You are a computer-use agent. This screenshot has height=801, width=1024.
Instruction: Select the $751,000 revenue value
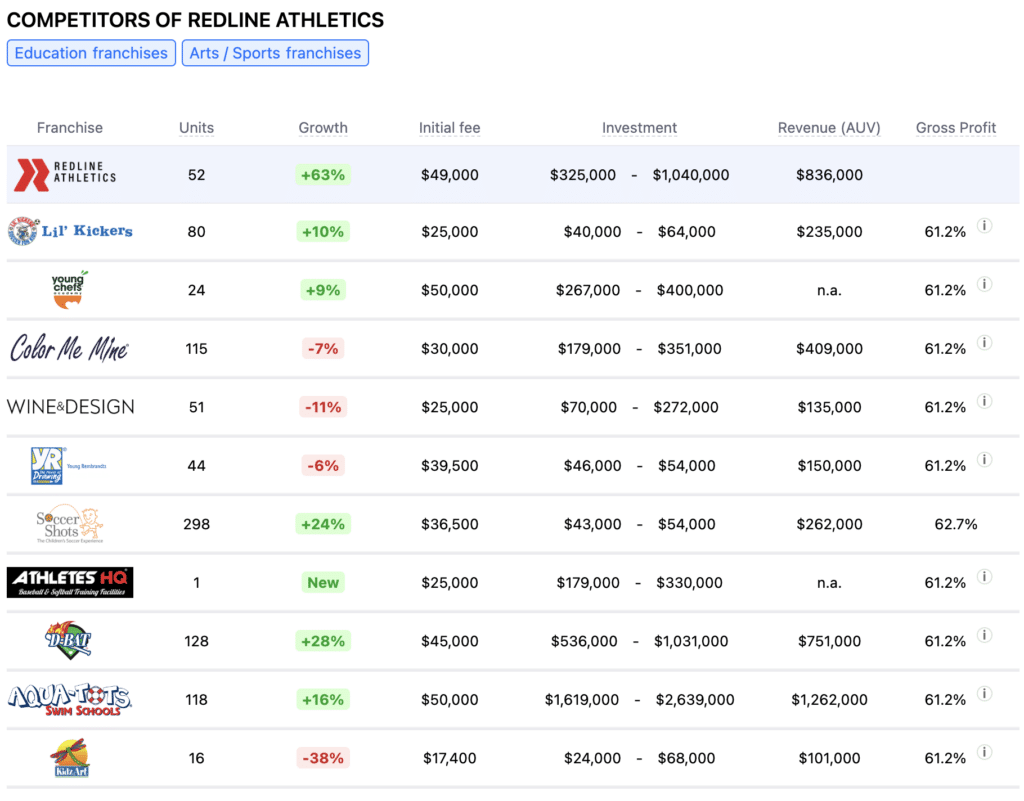click(x=829, y=641)
